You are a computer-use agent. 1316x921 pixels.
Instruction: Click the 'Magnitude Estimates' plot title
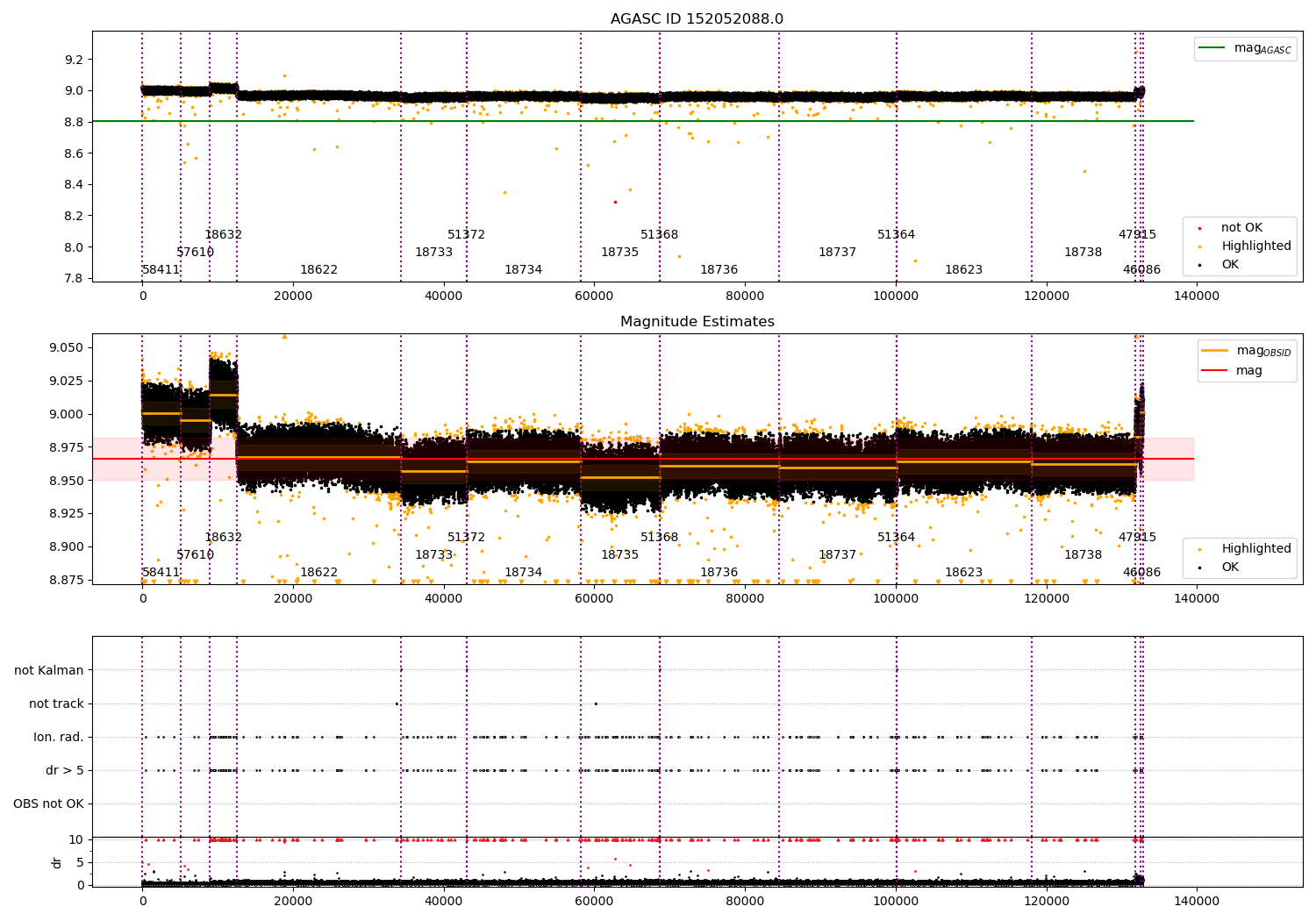697,322
